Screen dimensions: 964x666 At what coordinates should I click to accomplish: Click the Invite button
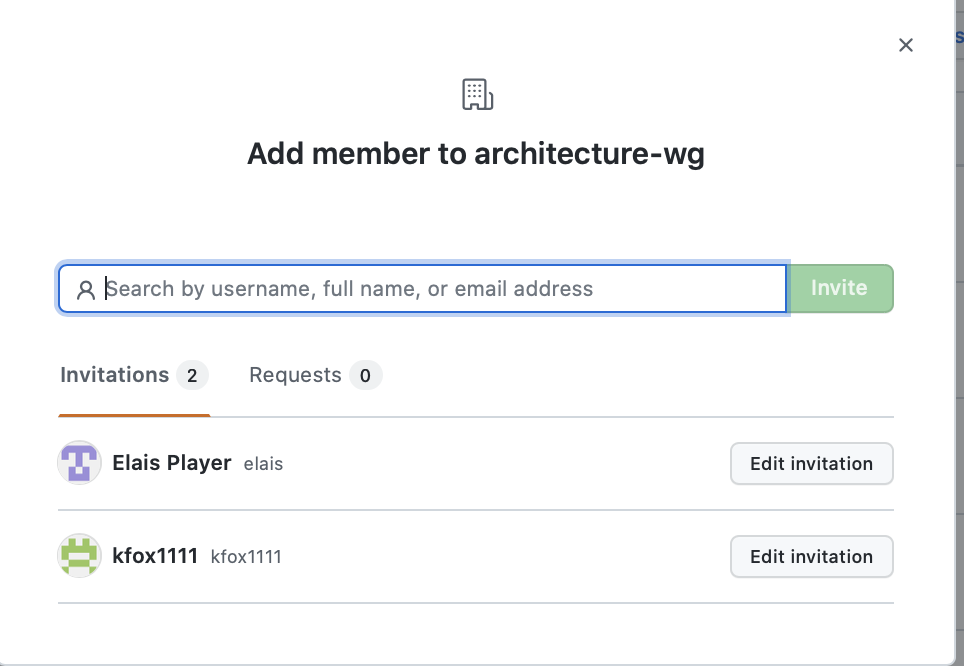pos(839,288)
